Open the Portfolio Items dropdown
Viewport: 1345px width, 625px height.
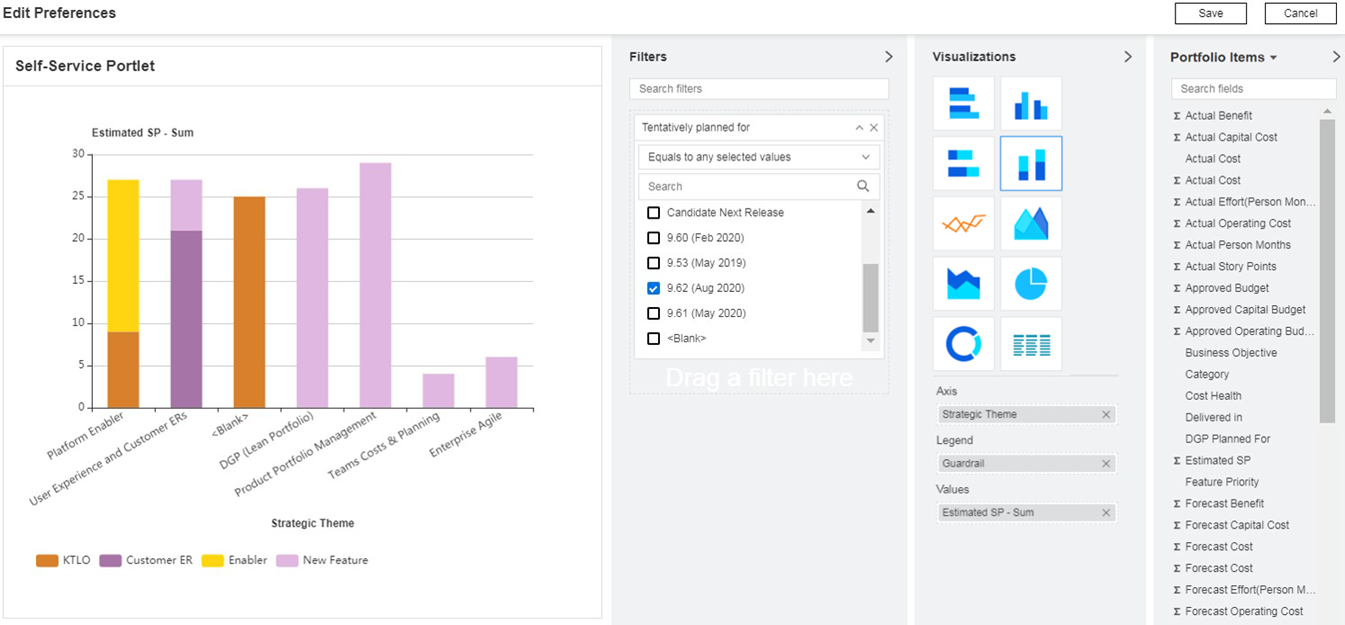coord(1273,58)
